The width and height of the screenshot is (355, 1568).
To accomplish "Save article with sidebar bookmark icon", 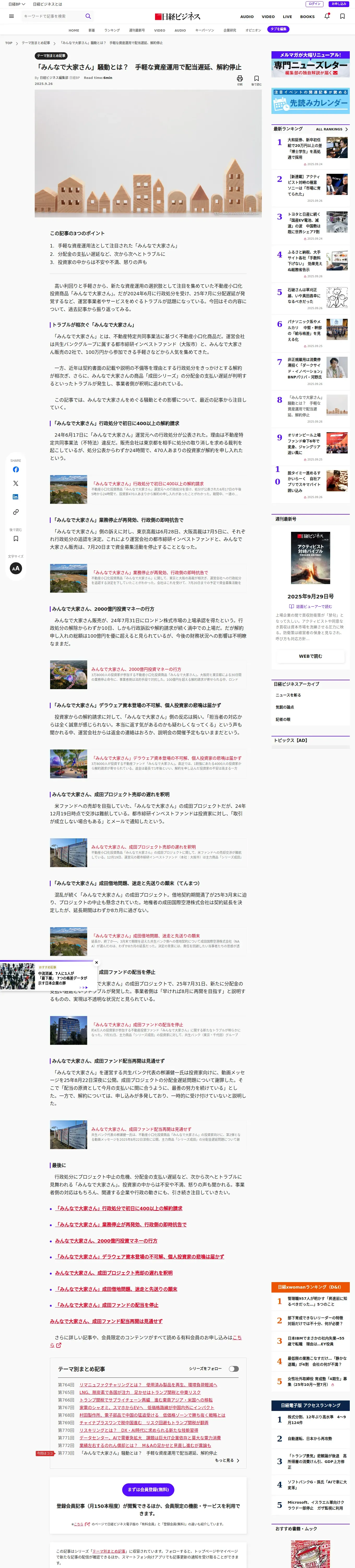I will click(x=16, y=539).
